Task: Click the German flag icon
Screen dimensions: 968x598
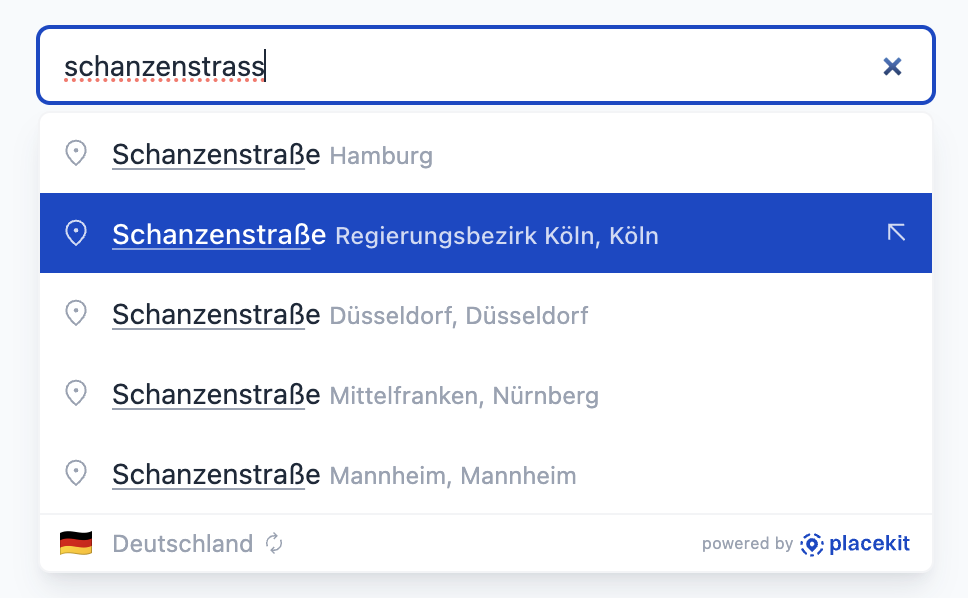Action: click(76, 544)
